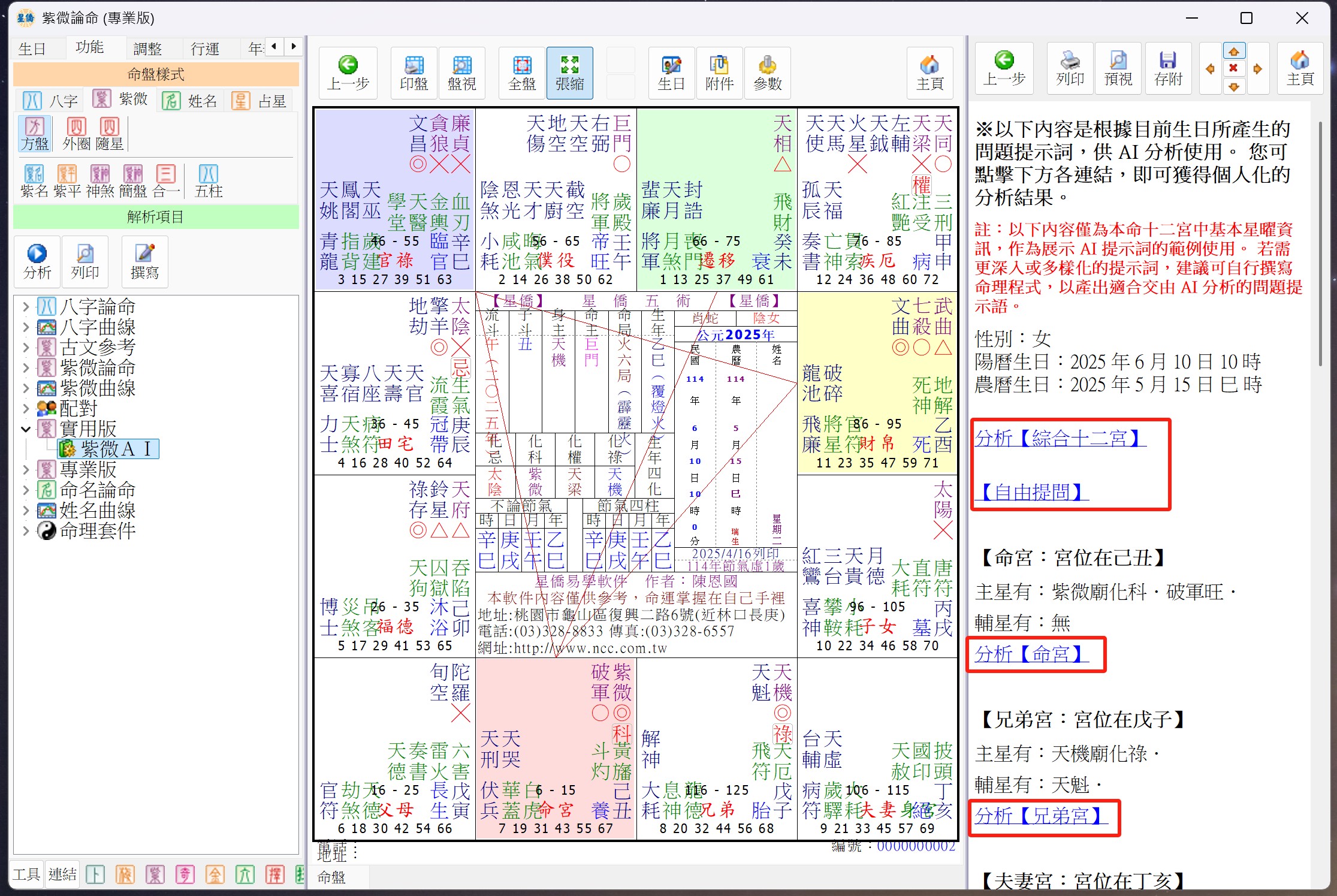Screen dimensions: 1337x896
Task: Click the 存附 save attachment icon
Action: (x=1168, y=68)
